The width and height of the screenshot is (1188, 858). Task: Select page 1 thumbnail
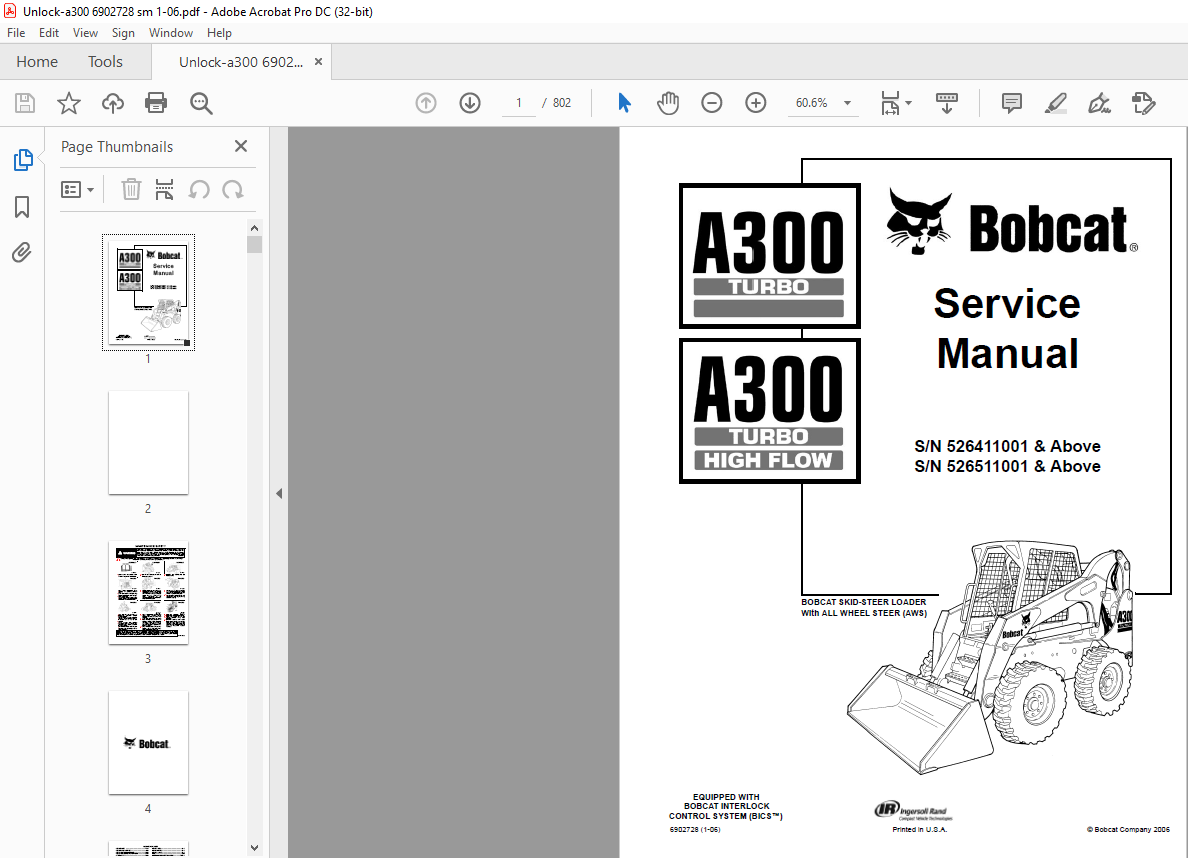tap(148, 293)
